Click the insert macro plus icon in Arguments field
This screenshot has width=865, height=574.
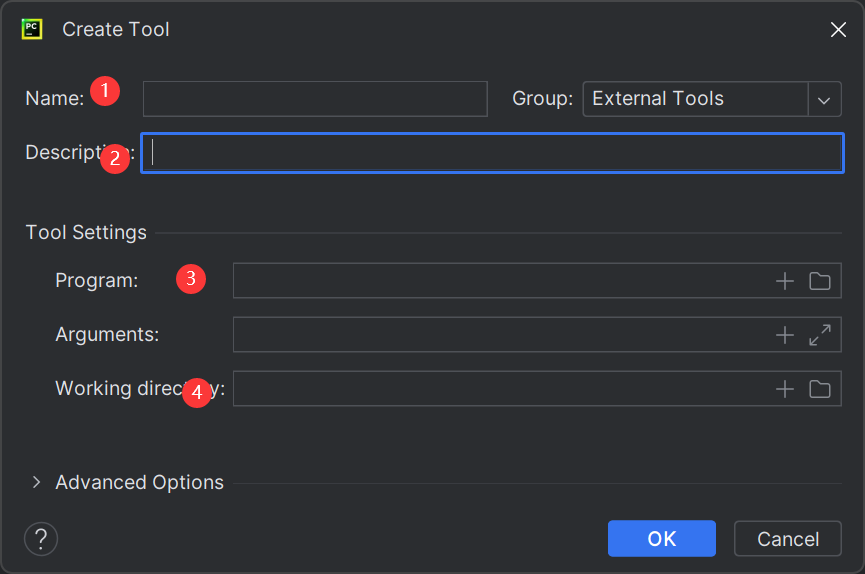point(785,335)
